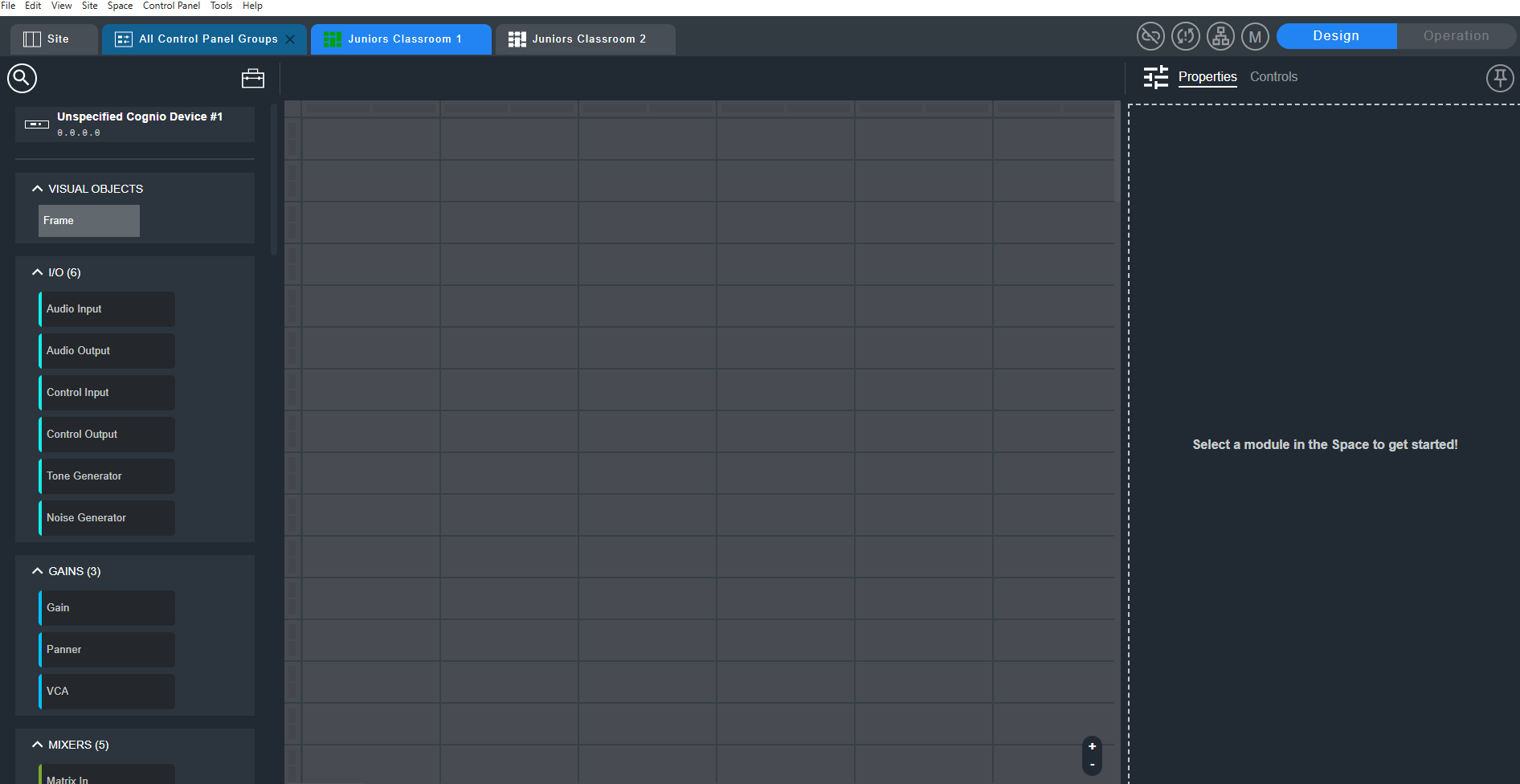Viewport: 1520px width, 784px height.
Task: Select the Noise Generator module
Action: tap(107, 518)
